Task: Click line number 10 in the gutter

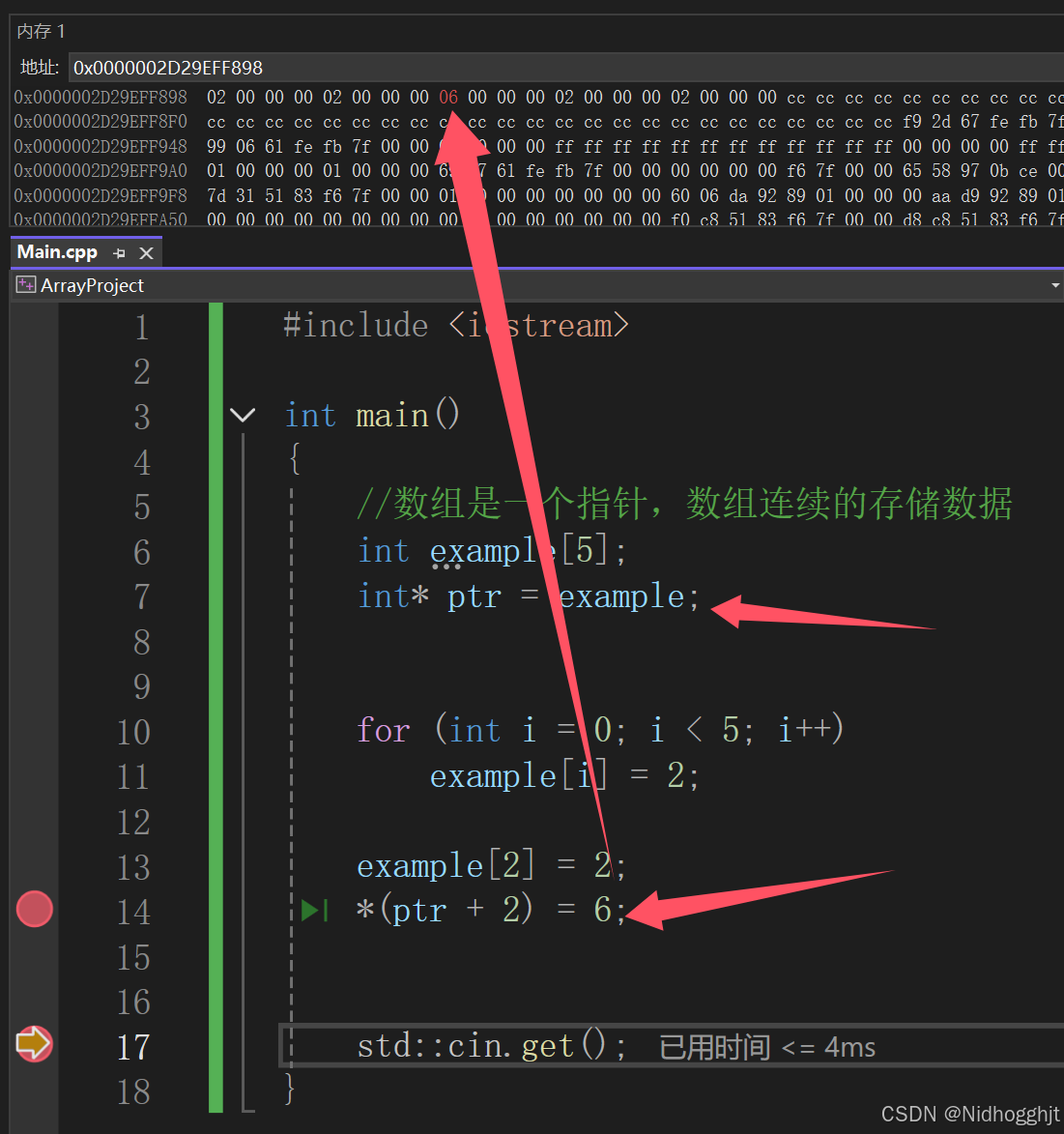Action: (x=133, y=732)
